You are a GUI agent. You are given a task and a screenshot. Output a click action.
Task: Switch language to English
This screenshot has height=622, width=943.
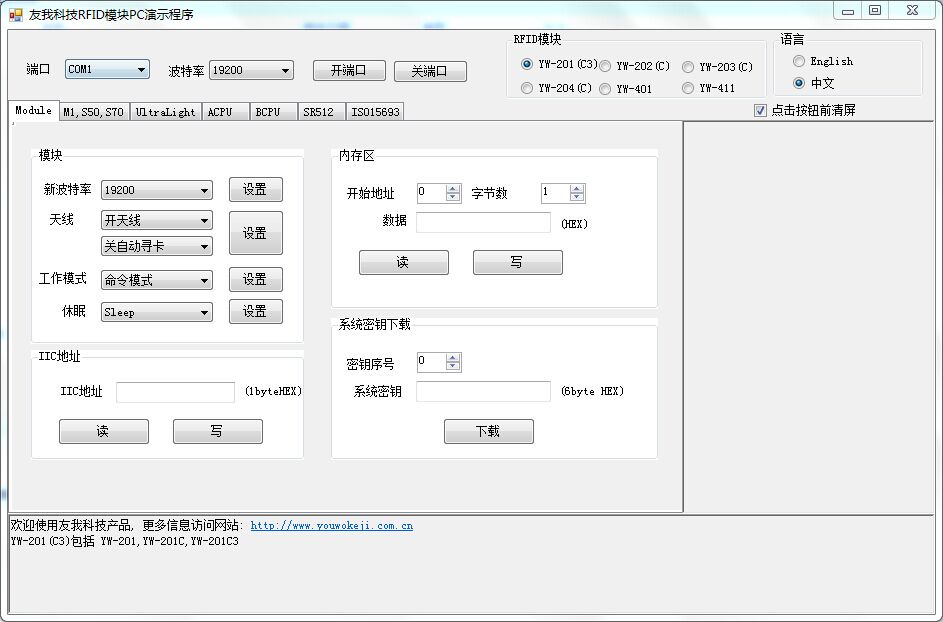[x=799, y=61]
